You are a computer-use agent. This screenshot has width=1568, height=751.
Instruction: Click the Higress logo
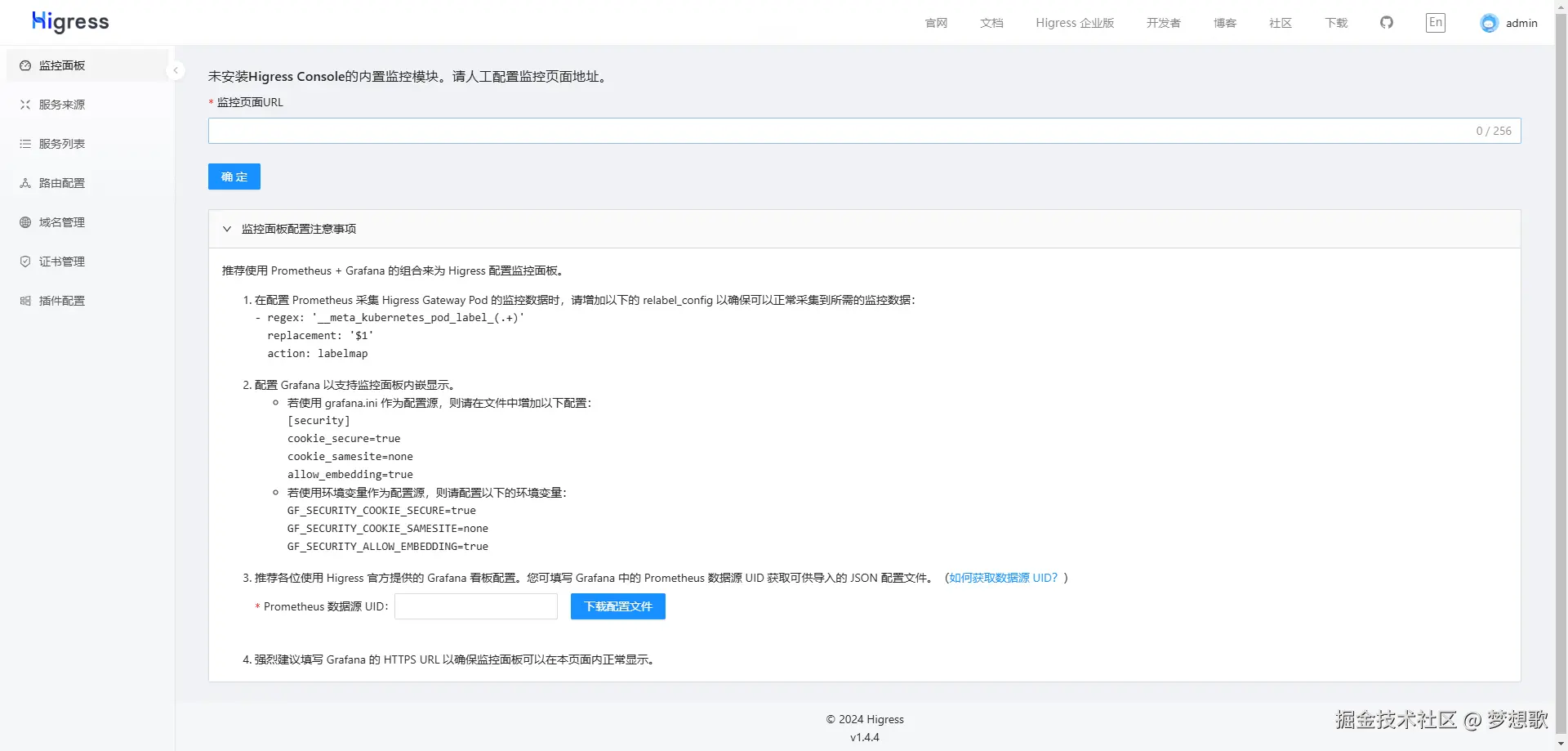70,22
